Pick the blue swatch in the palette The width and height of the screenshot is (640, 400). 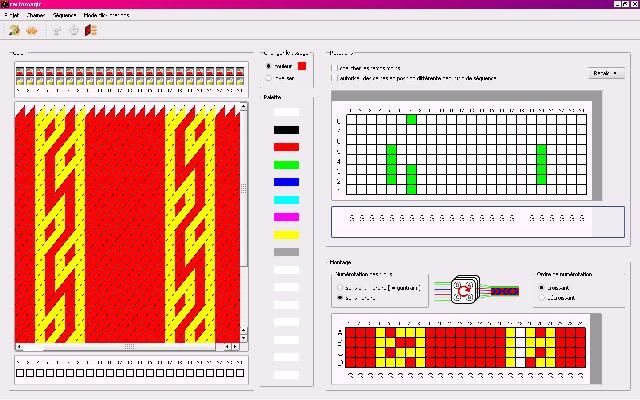[x=286, y=182]
